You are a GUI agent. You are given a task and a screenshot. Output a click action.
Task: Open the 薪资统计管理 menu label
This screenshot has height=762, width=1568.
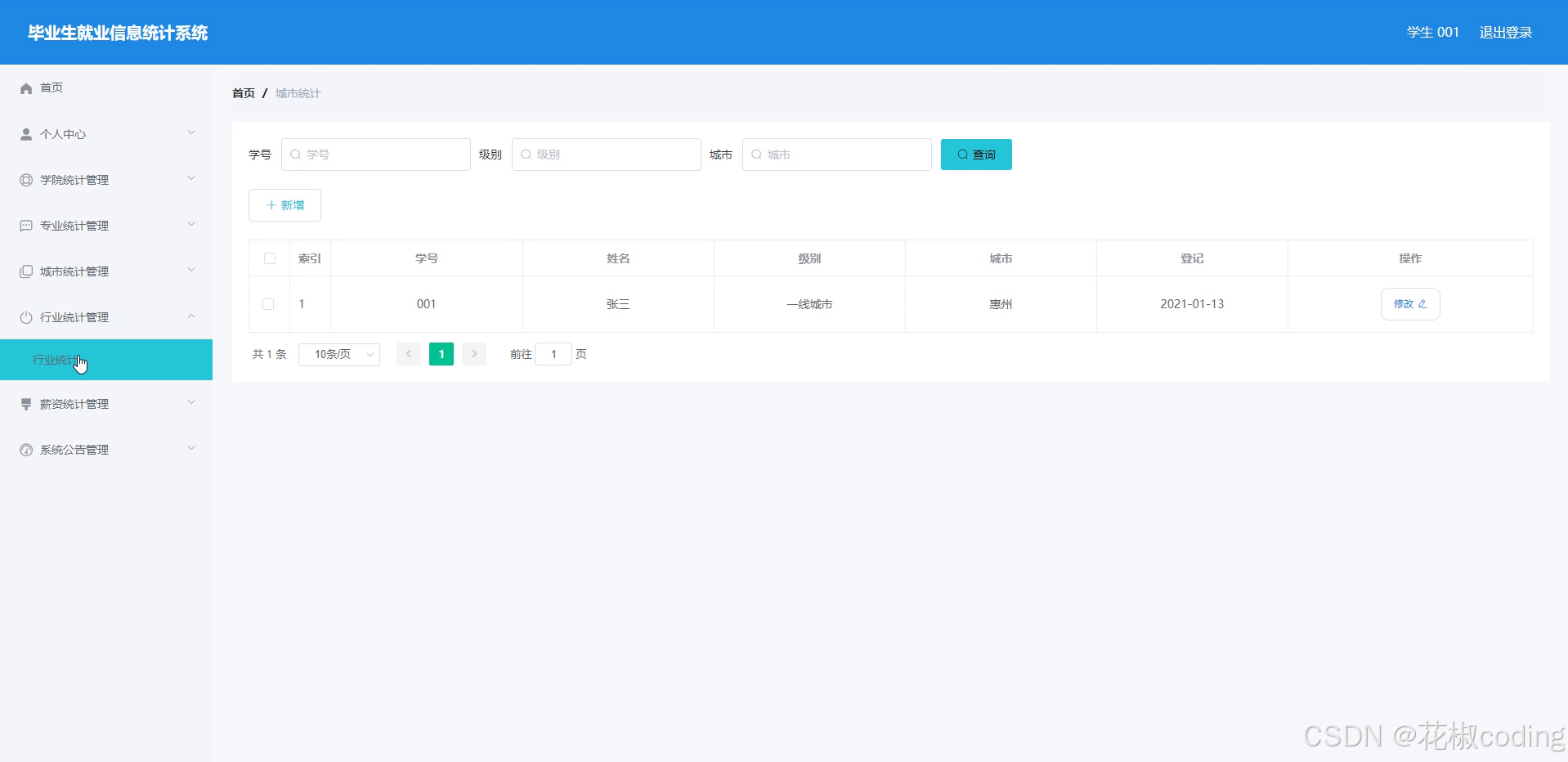[x=74, y=404]
